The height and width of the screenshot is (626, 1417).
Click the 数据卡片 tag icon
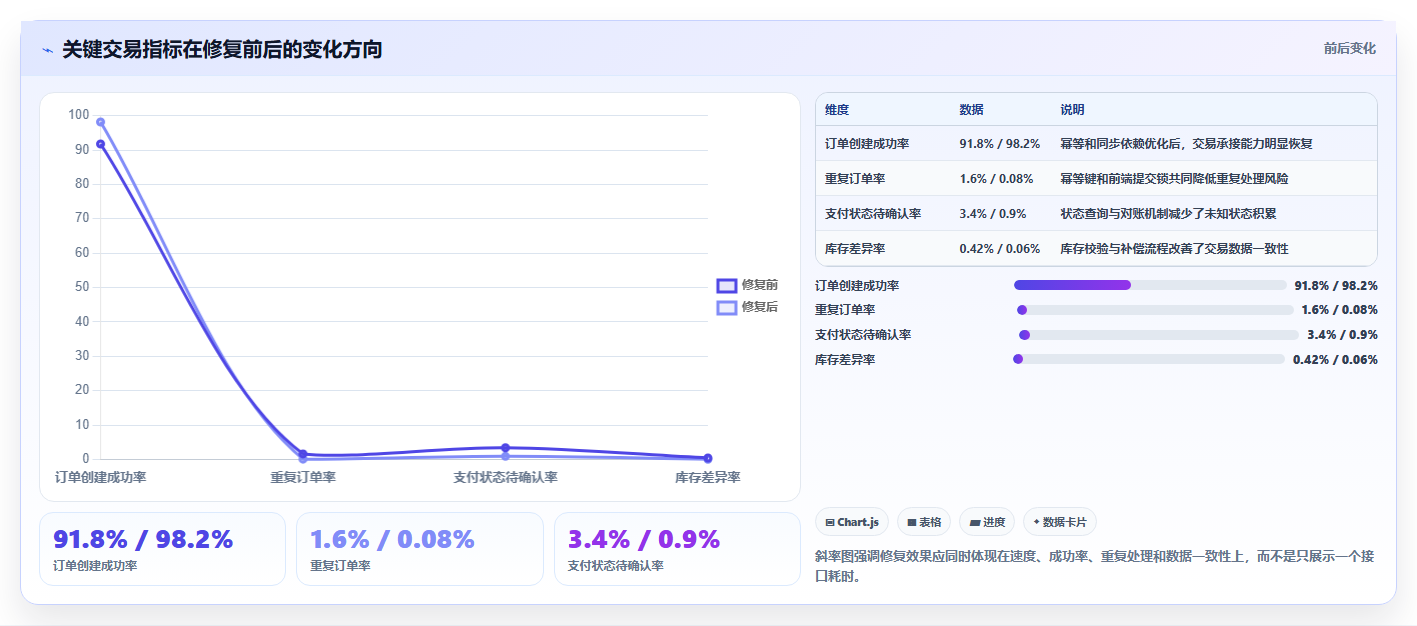tap(1036, 522)
